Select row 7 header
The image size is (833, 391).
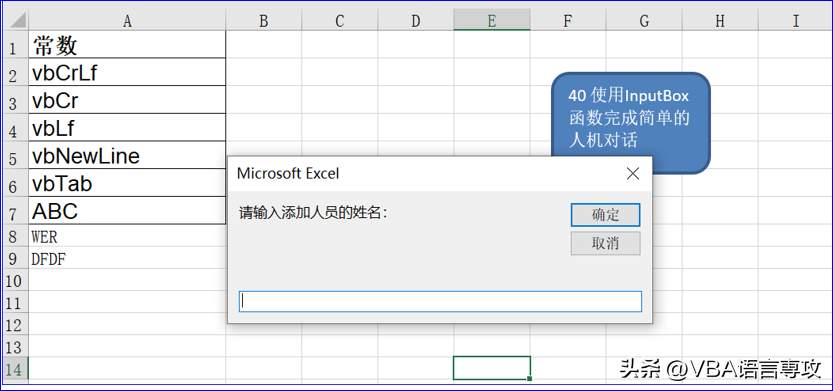(14, 210)
